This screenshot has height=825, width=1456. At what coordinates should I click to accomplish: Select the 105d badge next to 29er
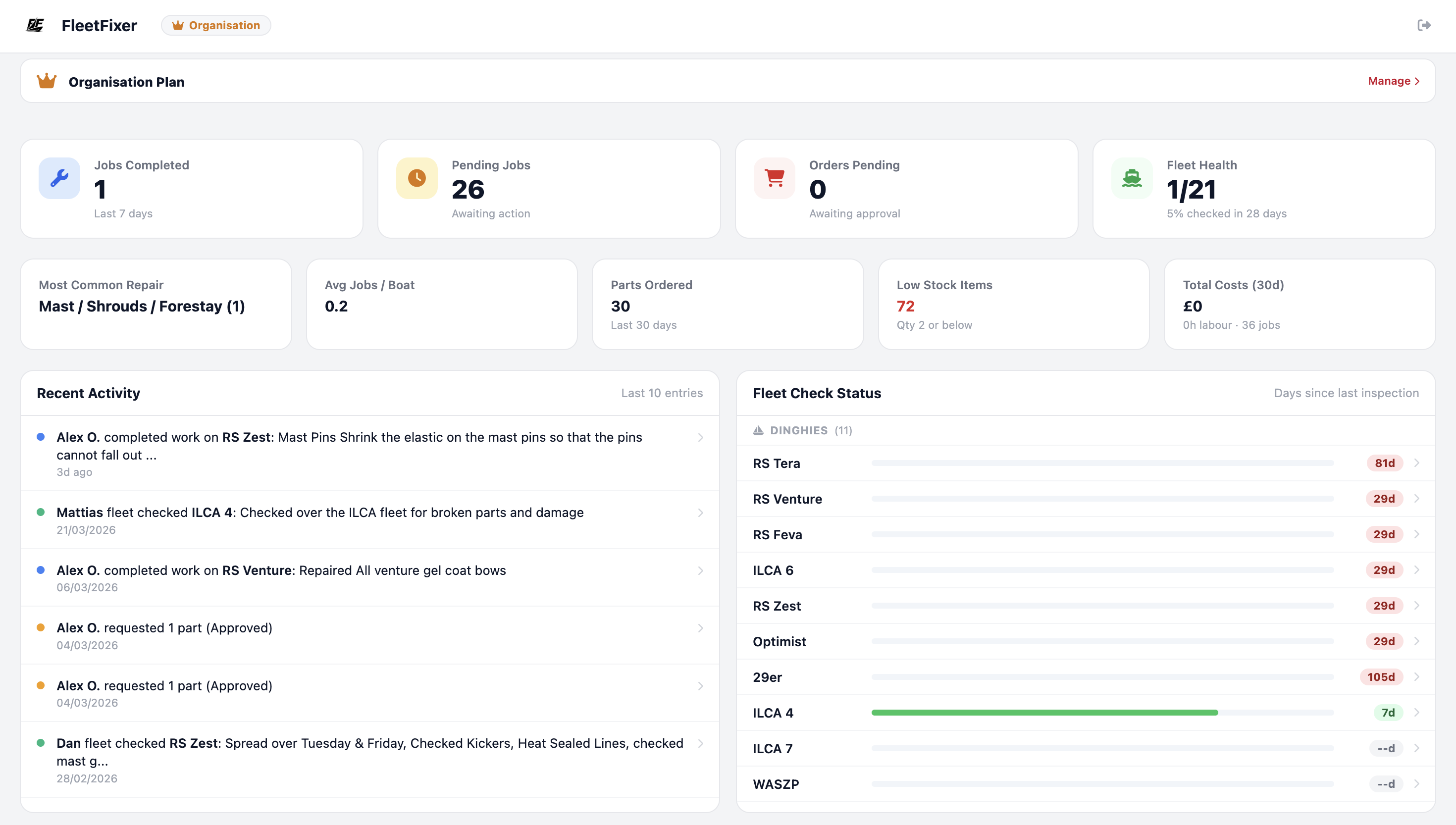(x=1383, y=676)
